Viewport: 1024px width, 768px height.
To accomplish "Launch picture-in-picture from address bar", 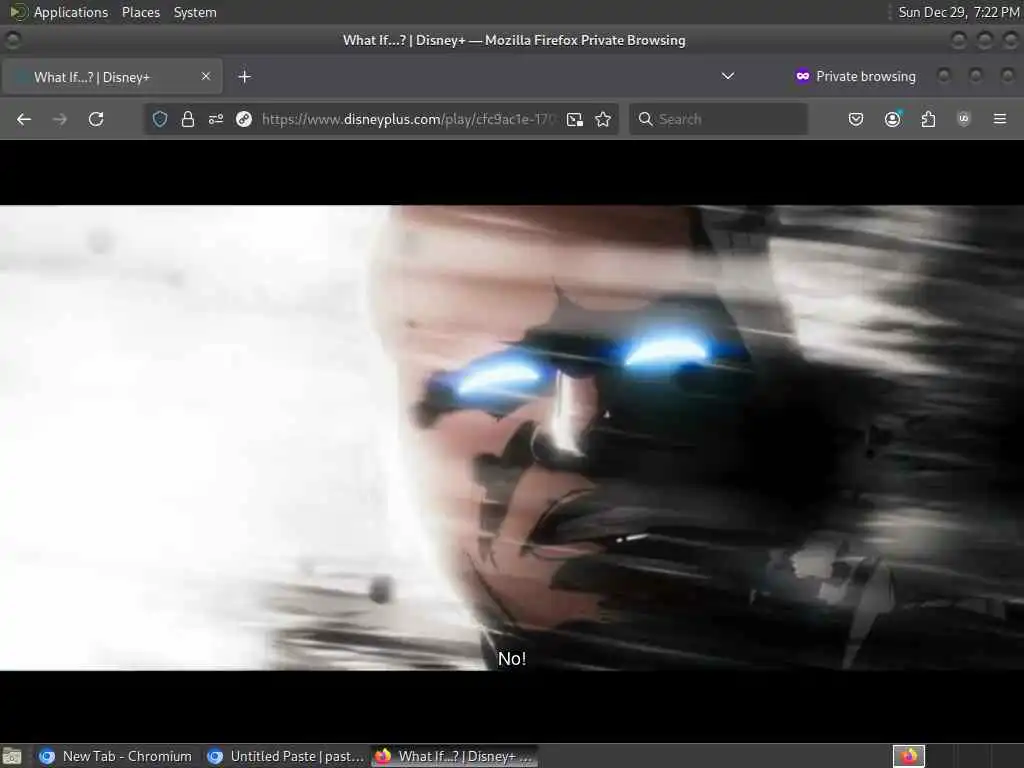I will (x=575, y=119).
